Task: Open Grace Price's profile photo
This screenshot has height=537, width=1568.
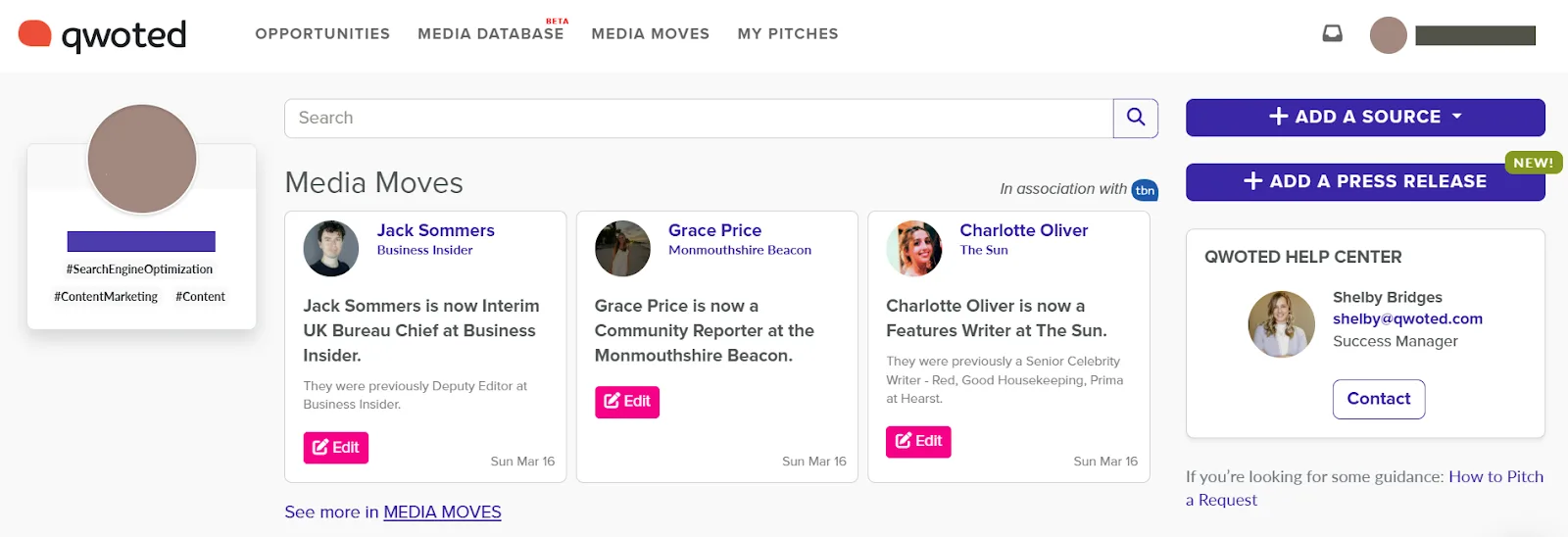Action: (x=622, y=249)
